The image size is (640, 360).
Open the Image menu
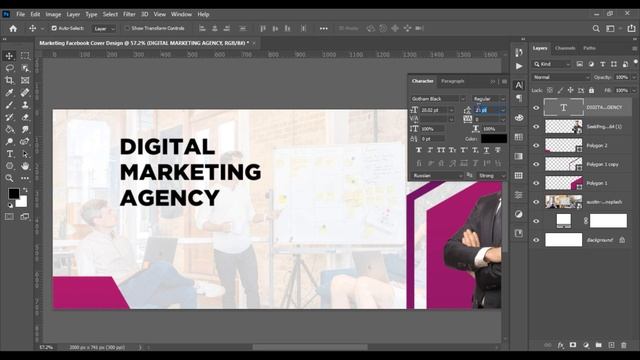point(53,14)
